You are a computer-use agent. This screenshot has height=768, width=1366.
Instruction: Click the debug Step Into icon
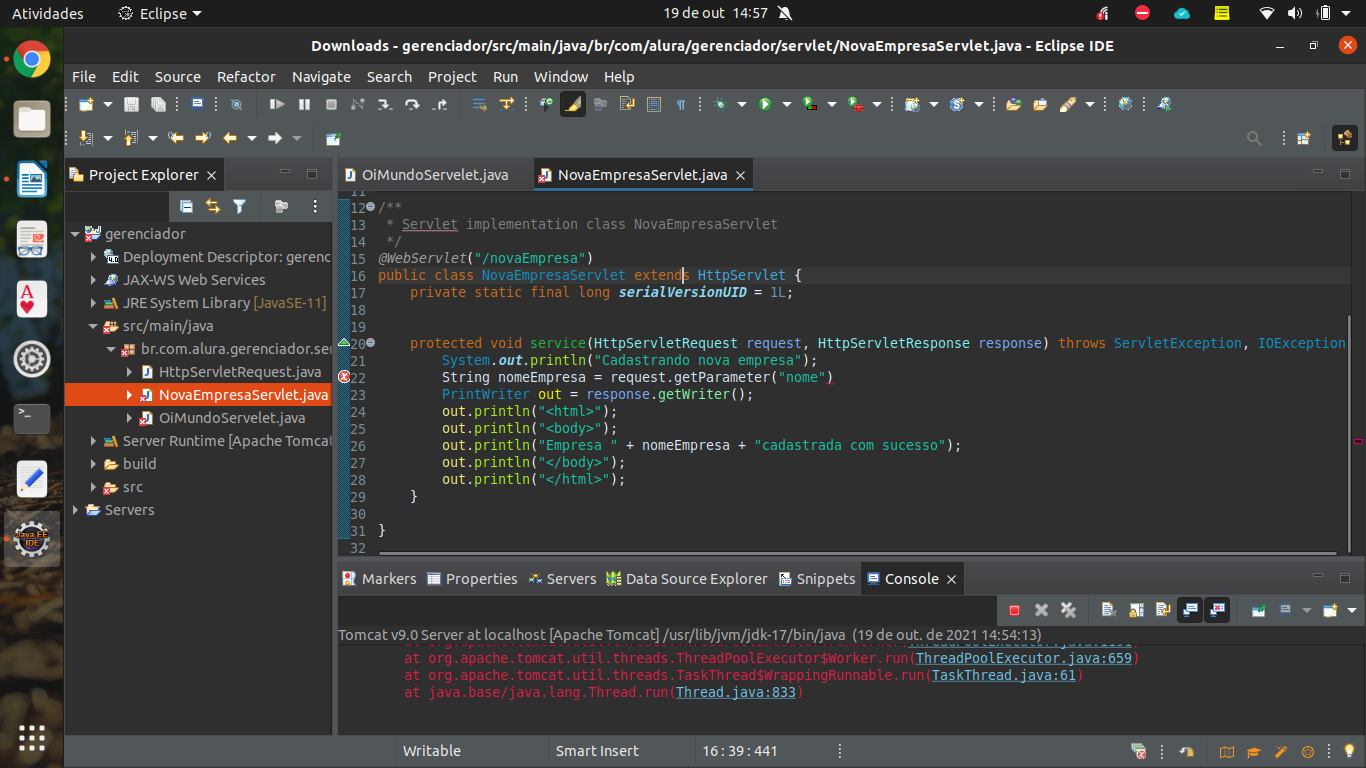[385, 104]
